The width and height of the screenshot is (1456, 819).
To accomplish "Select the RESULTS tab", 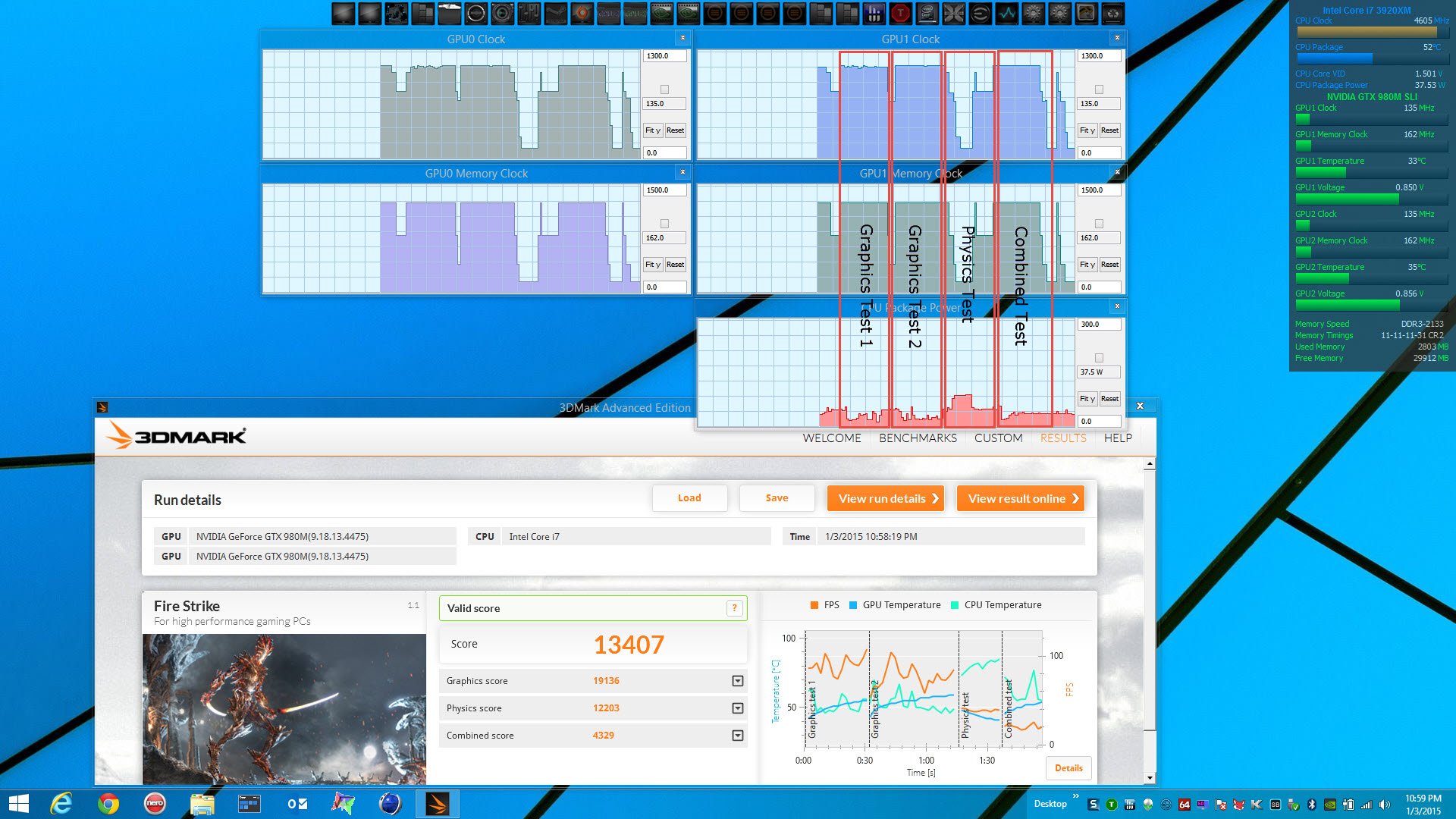I will point(1063,438).
